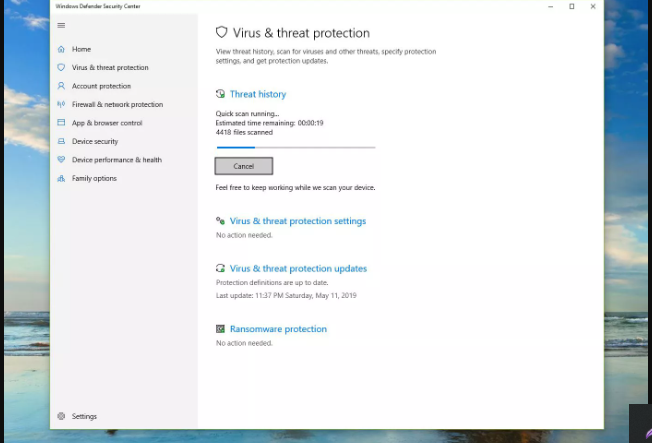Click the family icon for Family options
652x443 pixels.
[x=61, y=178]
